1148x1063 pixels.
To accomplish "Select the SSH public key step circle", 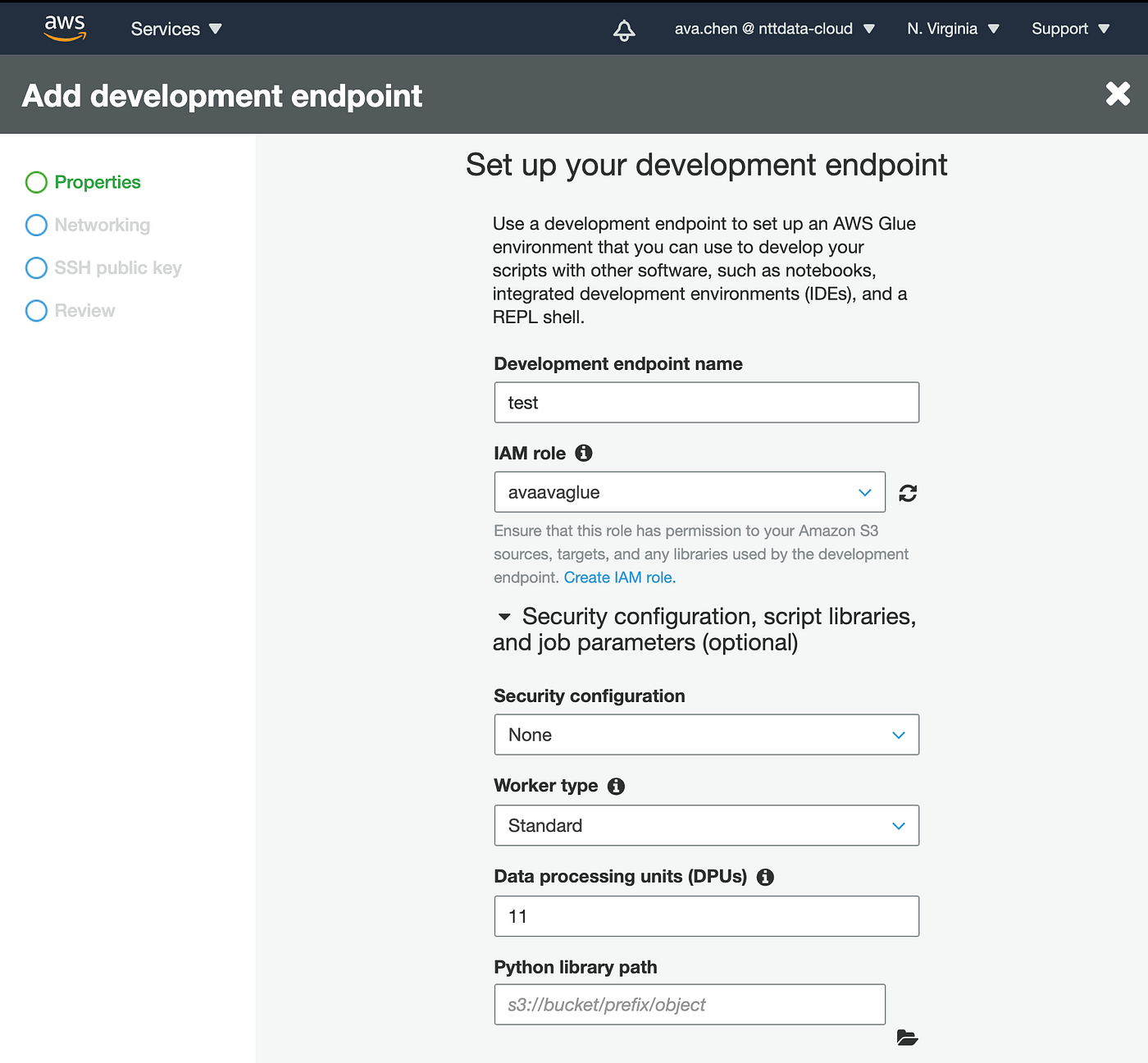I will point(36,267).
